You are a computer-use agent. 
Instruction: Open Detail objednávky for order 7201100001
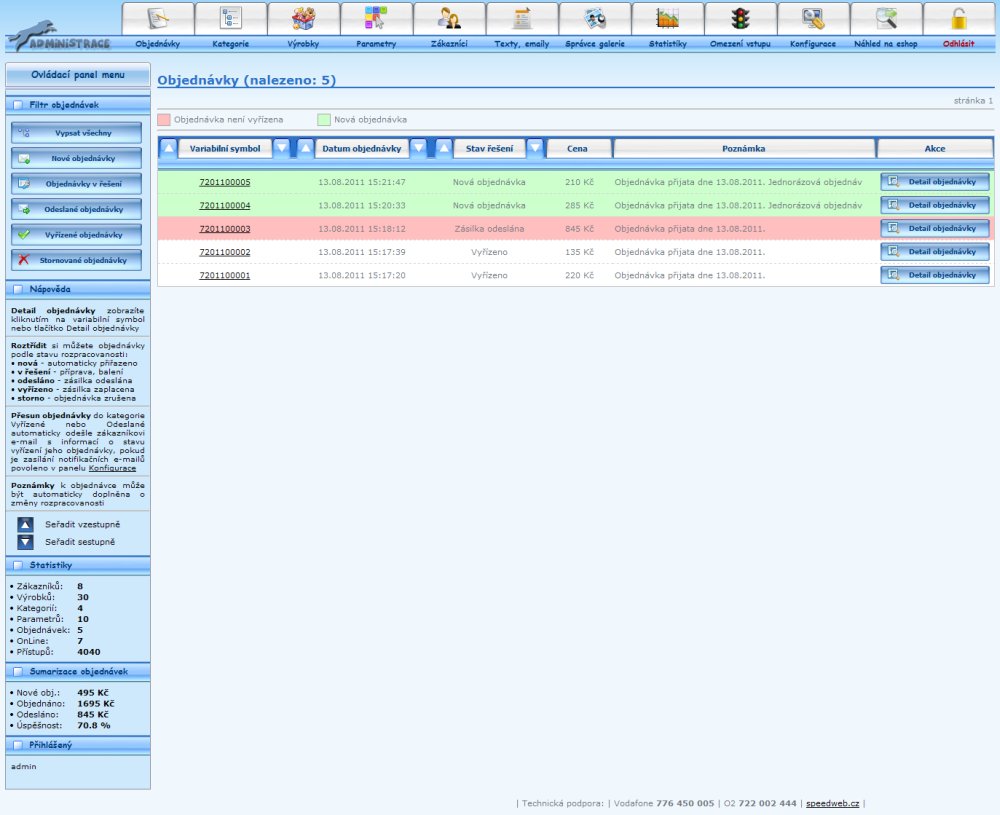(x=935, y=275)
